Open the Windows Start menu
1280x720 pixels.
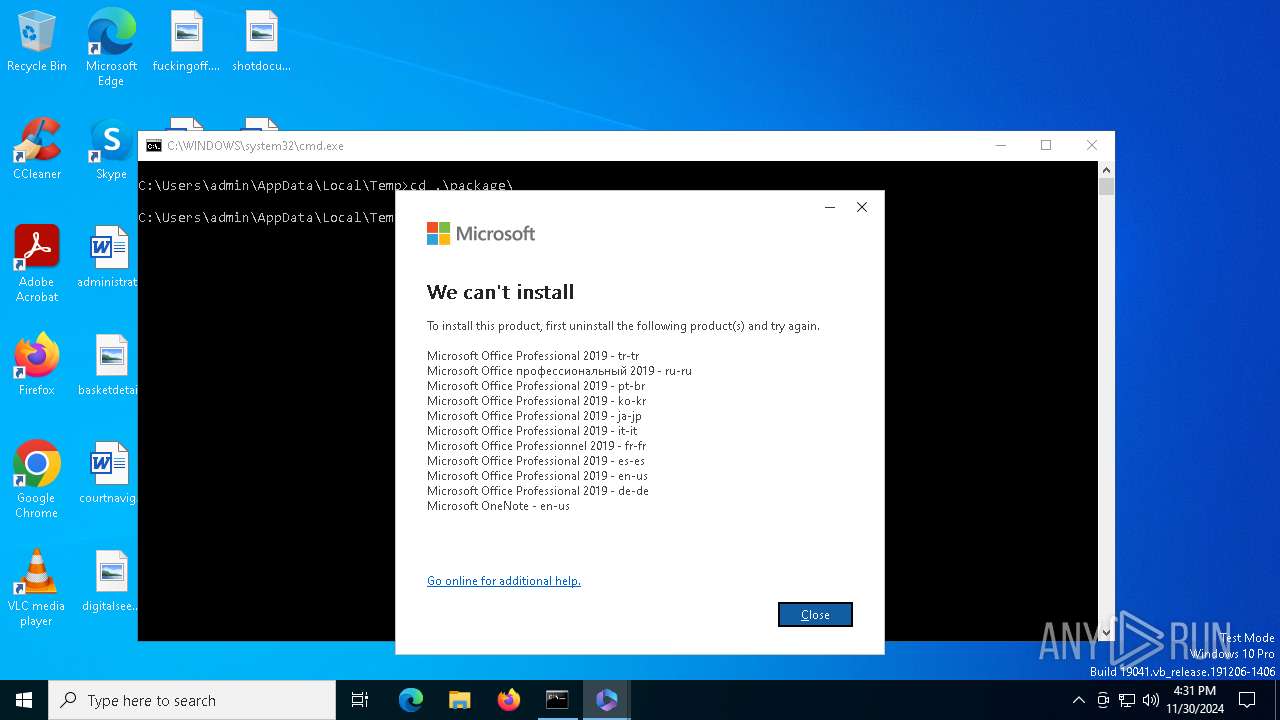[x=24, y=700]
